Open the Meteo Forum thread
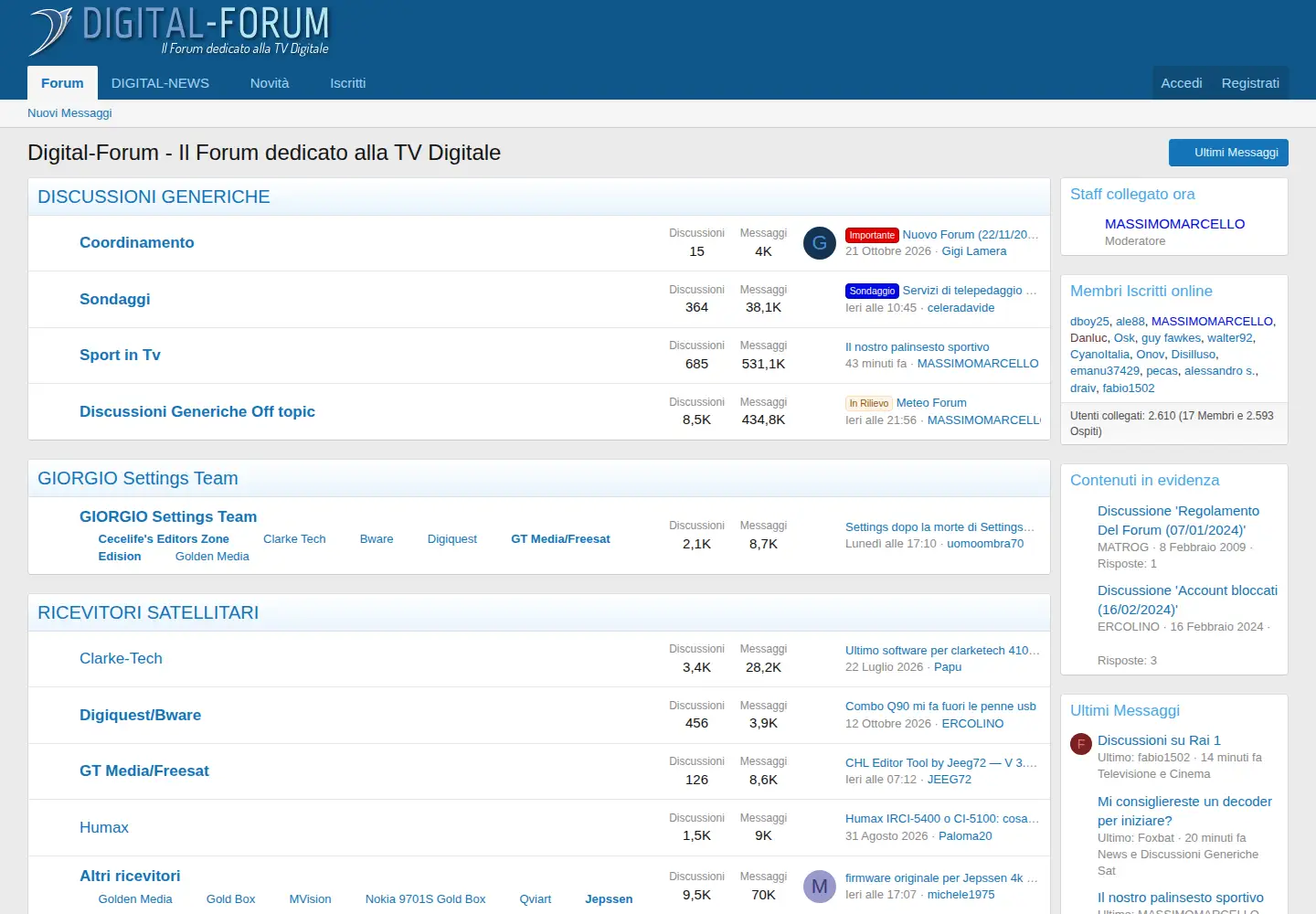The width and height of the screenshot is (1316, 914). pyautogui.click(x=931, y=403)
